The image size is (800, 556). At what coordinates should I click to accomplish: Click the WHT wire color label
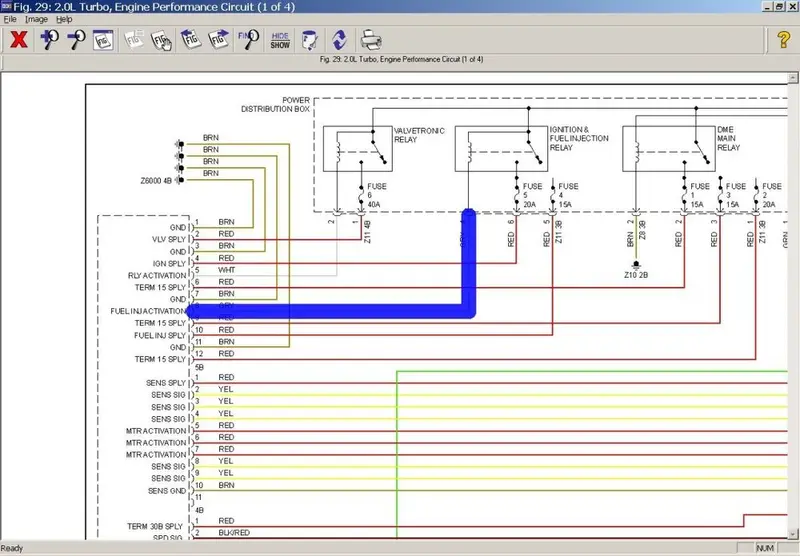coord(227,270)
